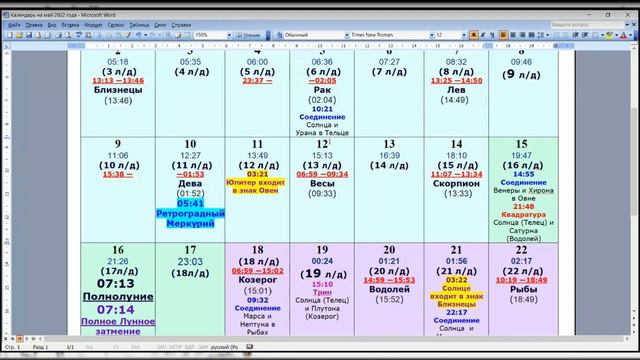The height and width of the screenshot is (360, 640).
Task: Open the style Обычный dropdown
Action: (347, 35)
